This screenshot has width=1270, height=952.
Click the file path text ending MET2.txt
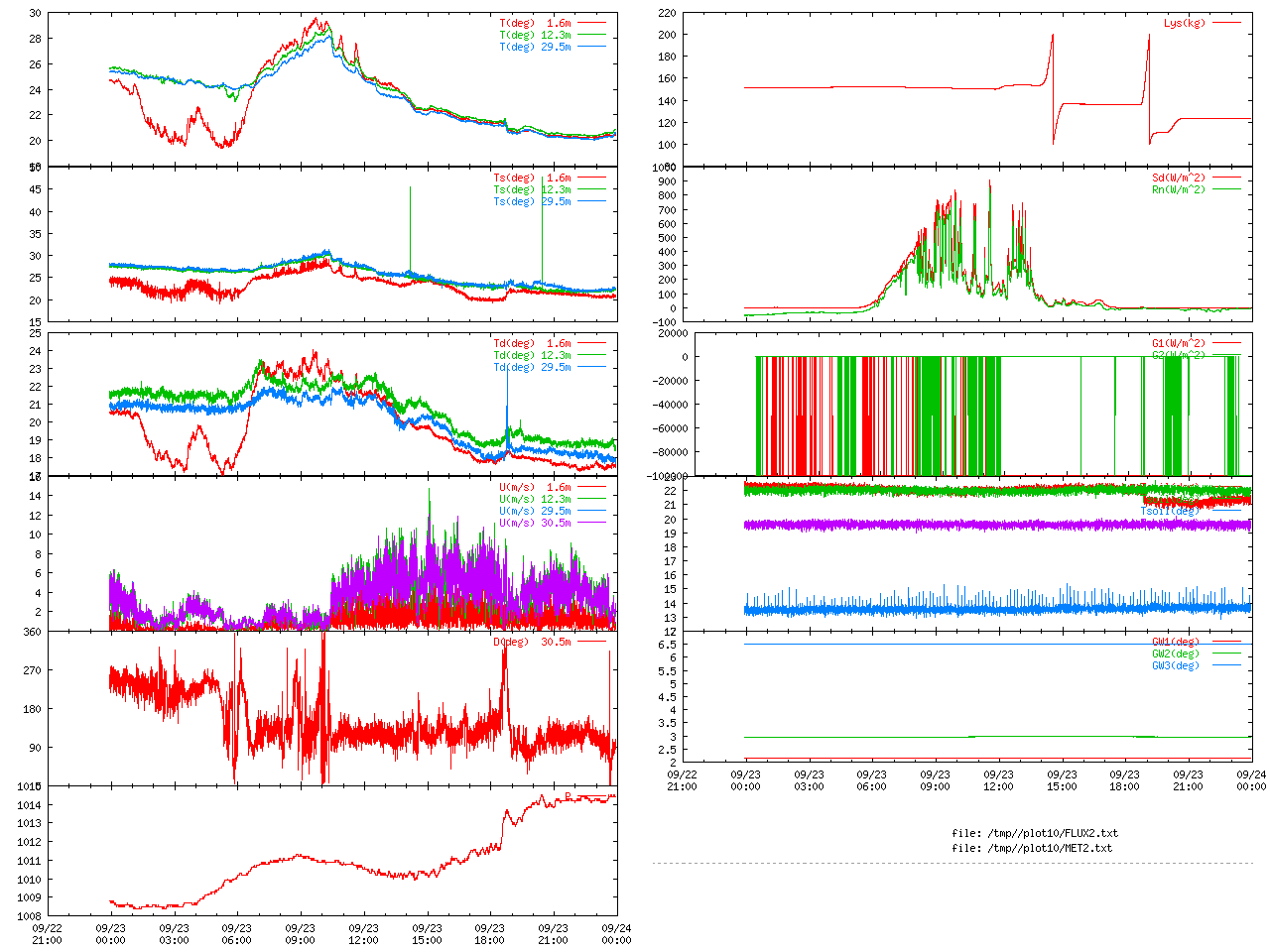click(1031, 848)
